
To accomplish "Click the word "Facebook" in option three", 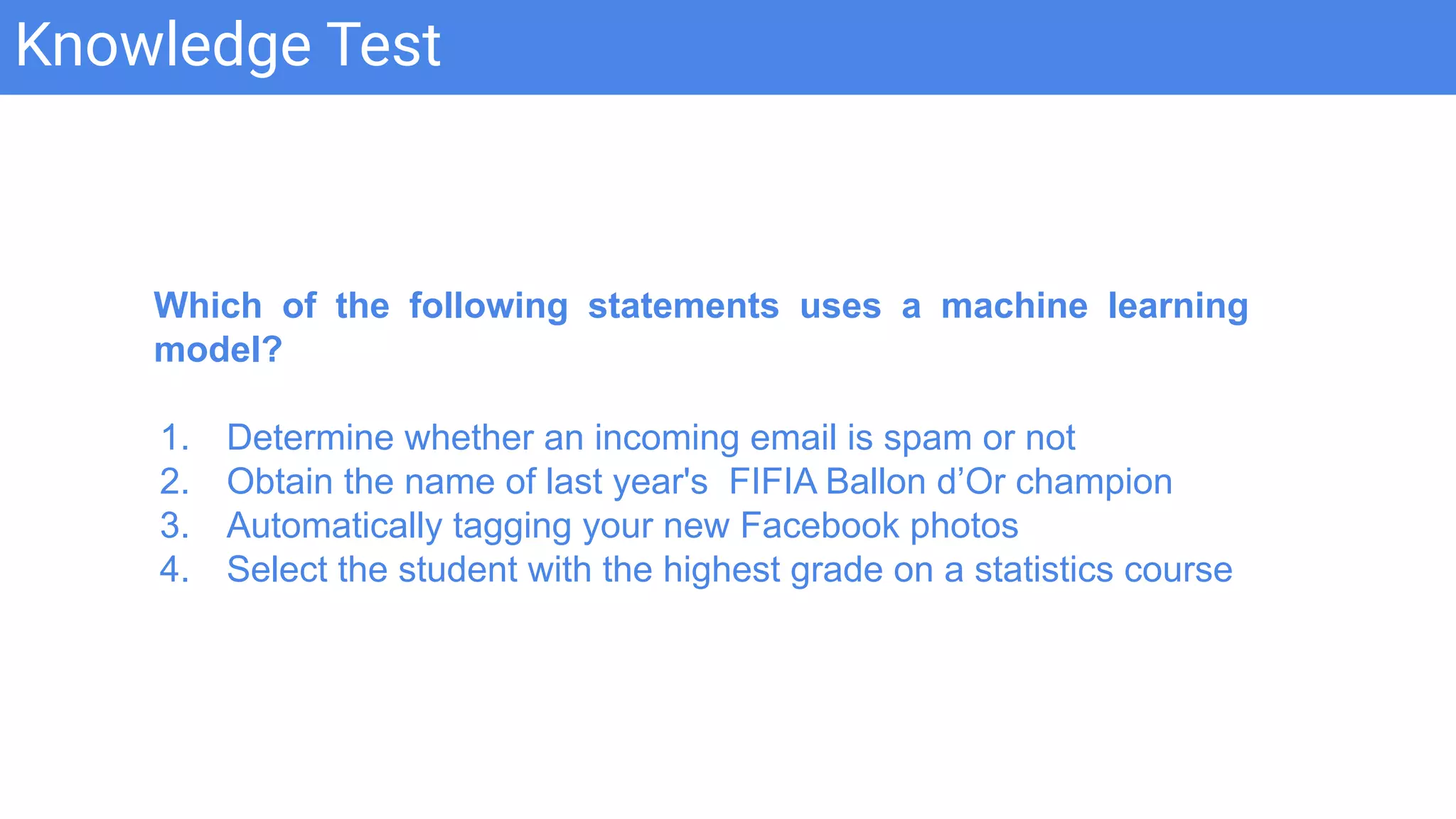I will (x=820, y=525).
